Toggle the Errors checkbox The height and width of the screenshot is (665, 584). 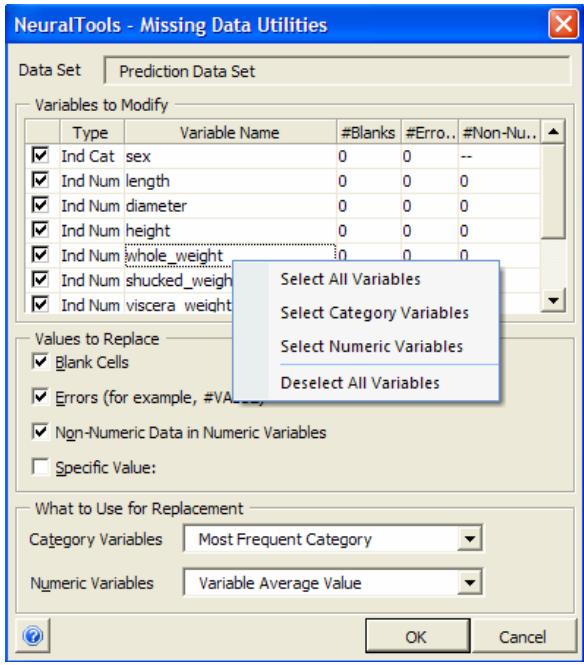pyautogui.click(x=40, y=397)
